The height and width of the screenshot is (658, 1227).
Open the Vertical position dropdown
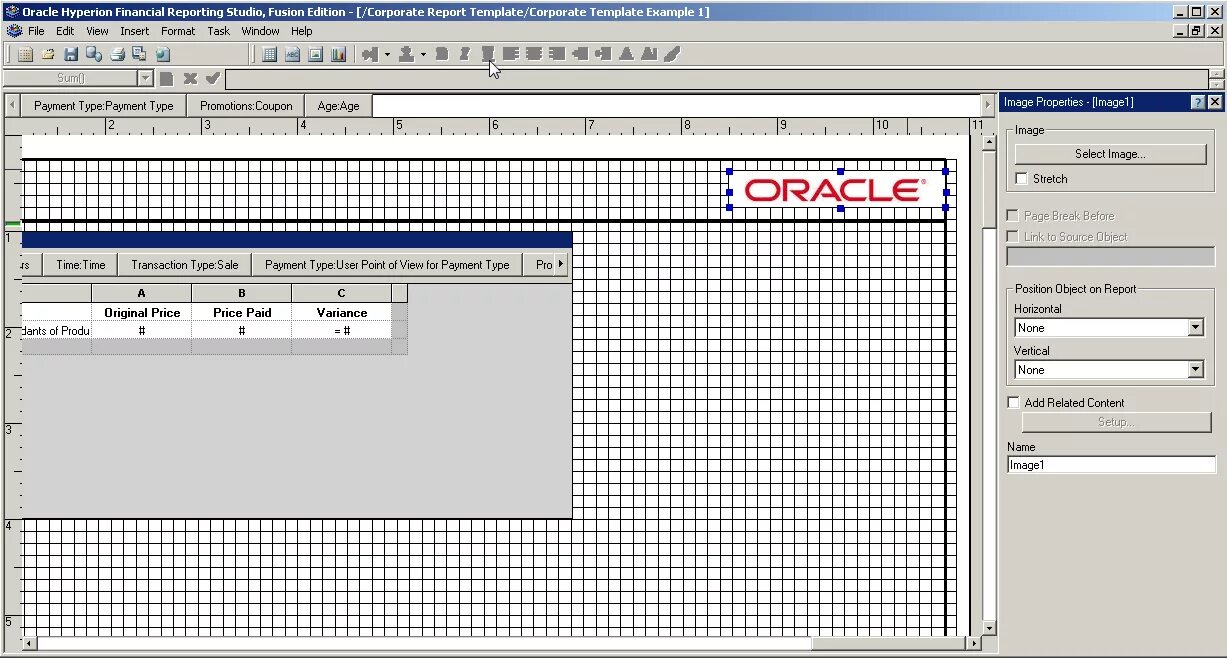(1196, 370)
